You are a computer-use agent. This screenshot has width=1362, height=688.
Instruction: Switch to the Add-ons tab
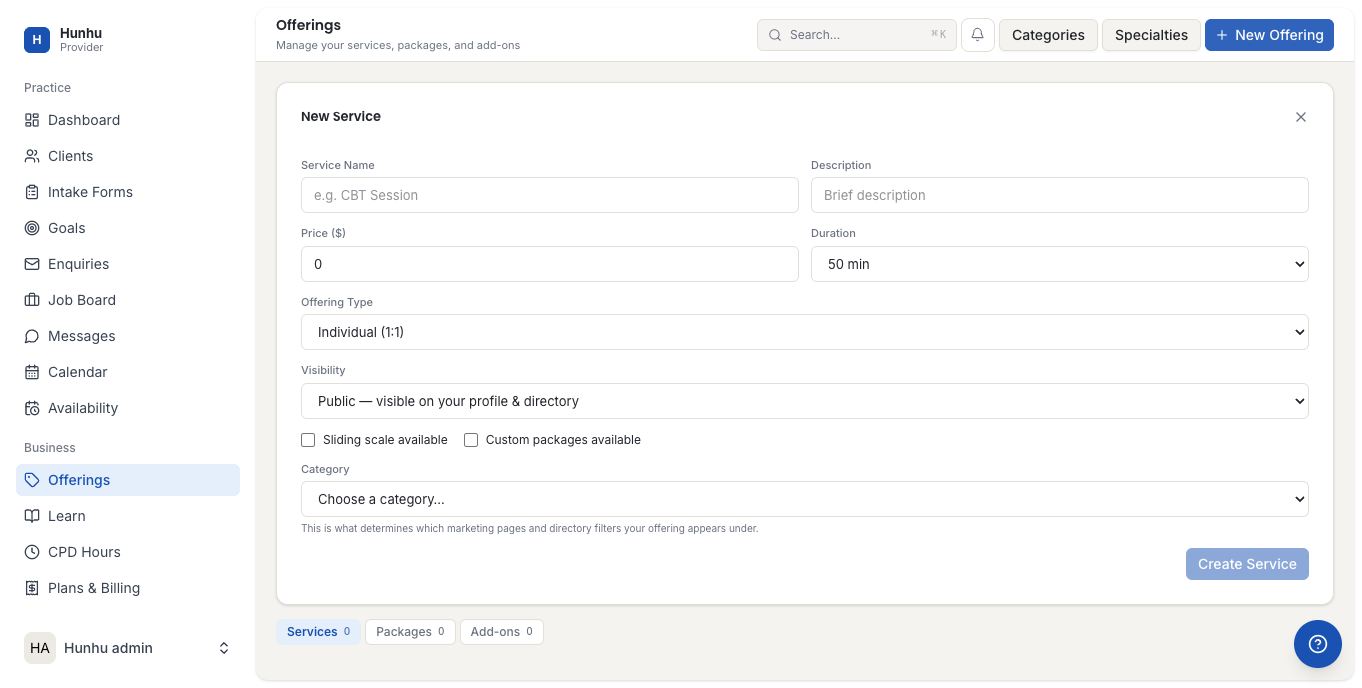coord(502,632)
